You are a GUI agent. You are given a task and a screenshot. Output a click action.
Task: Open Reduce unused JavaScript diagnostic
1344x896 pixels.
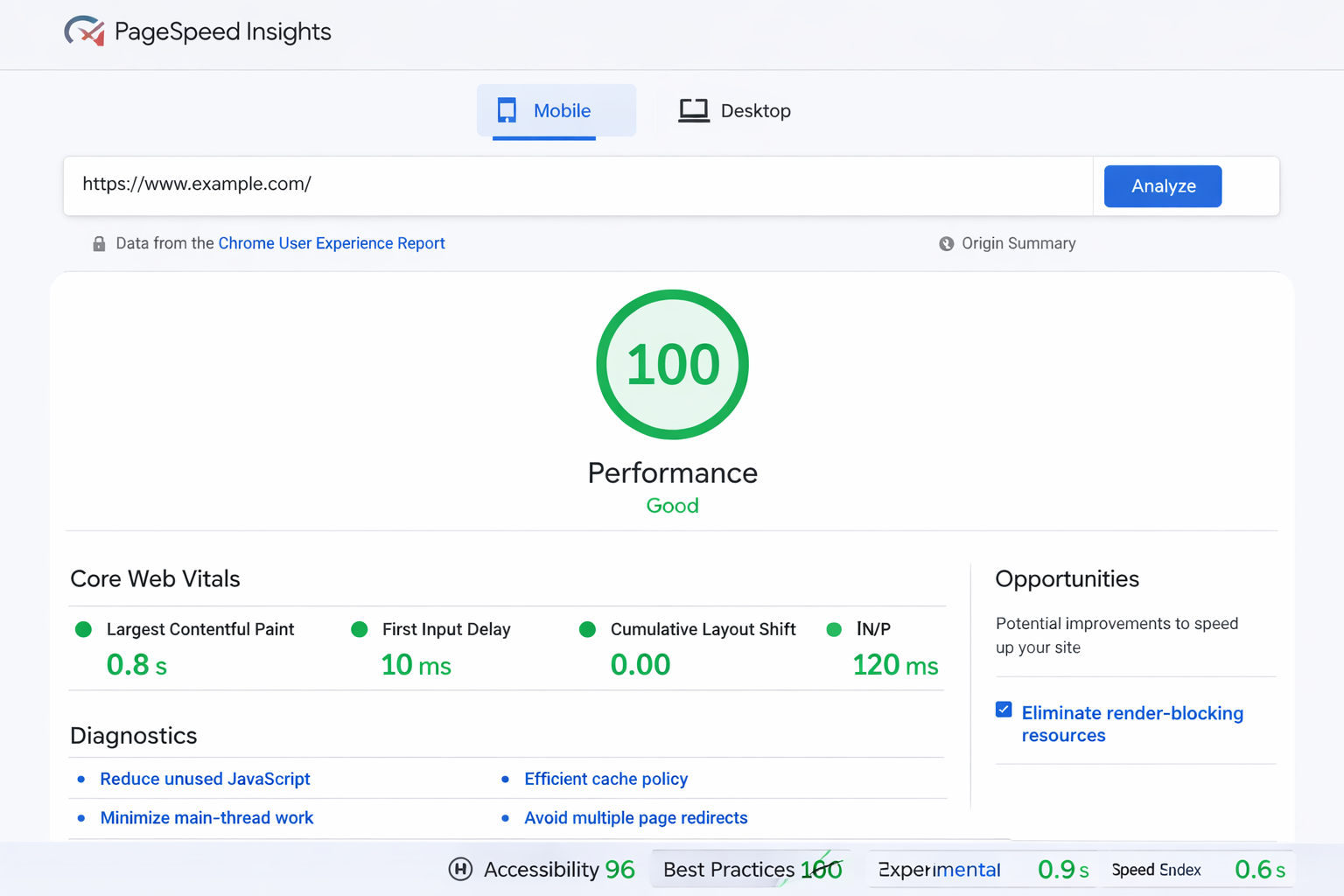pyautogui.click(x=205, y=779)
